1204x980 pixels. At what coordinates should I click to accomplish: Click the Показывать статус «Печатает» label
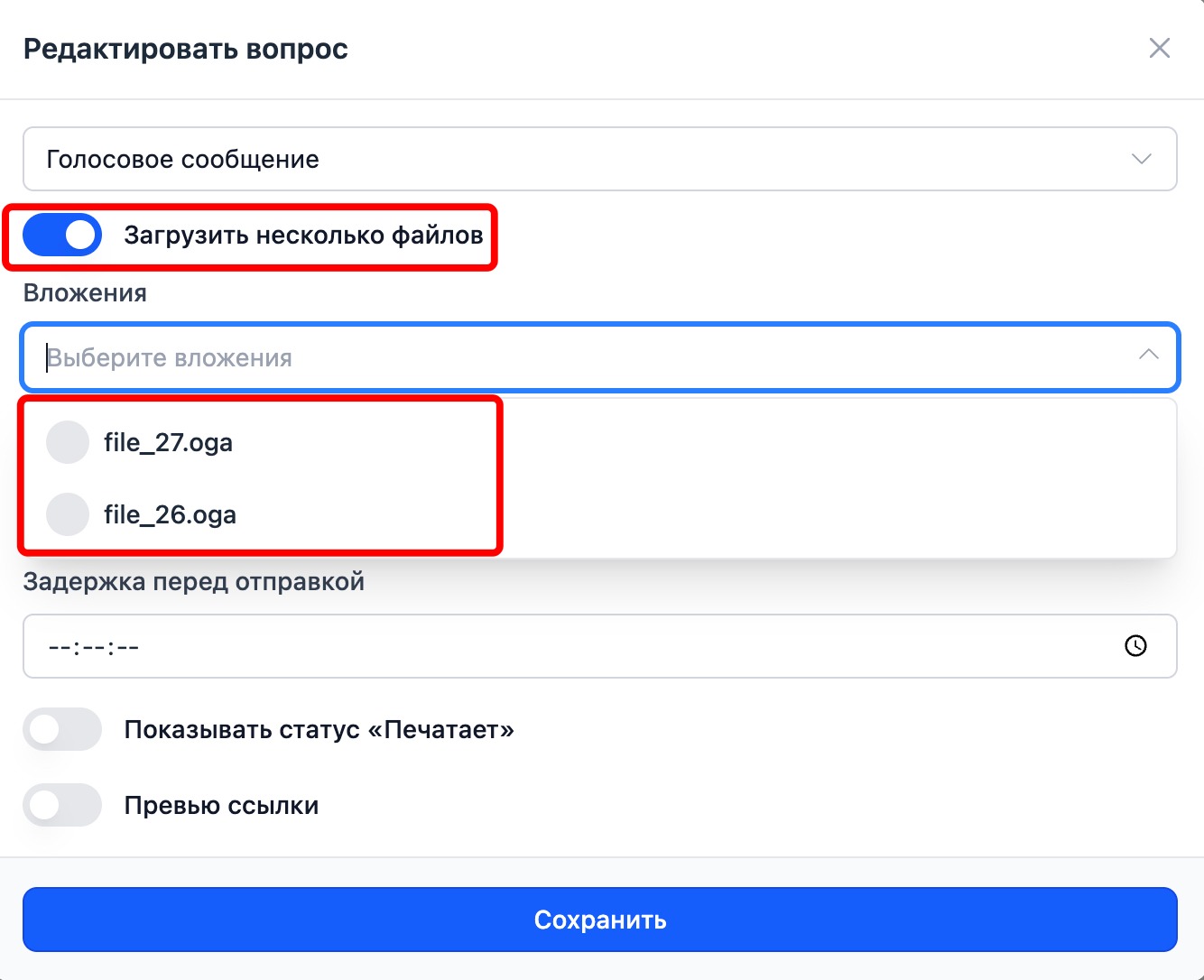319,729
